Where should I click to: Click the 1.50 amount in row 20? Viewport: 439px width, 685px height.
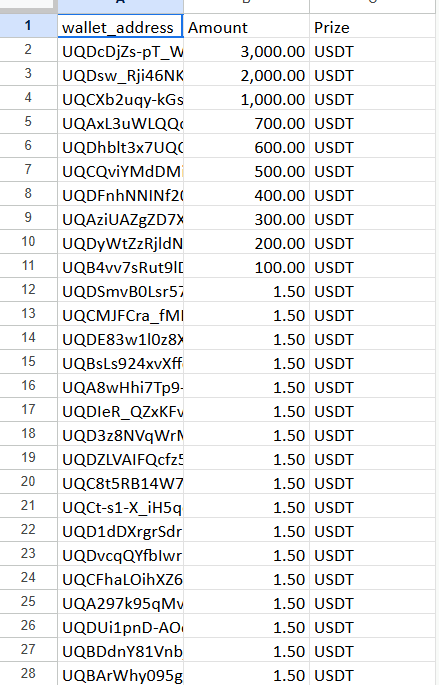246,482
